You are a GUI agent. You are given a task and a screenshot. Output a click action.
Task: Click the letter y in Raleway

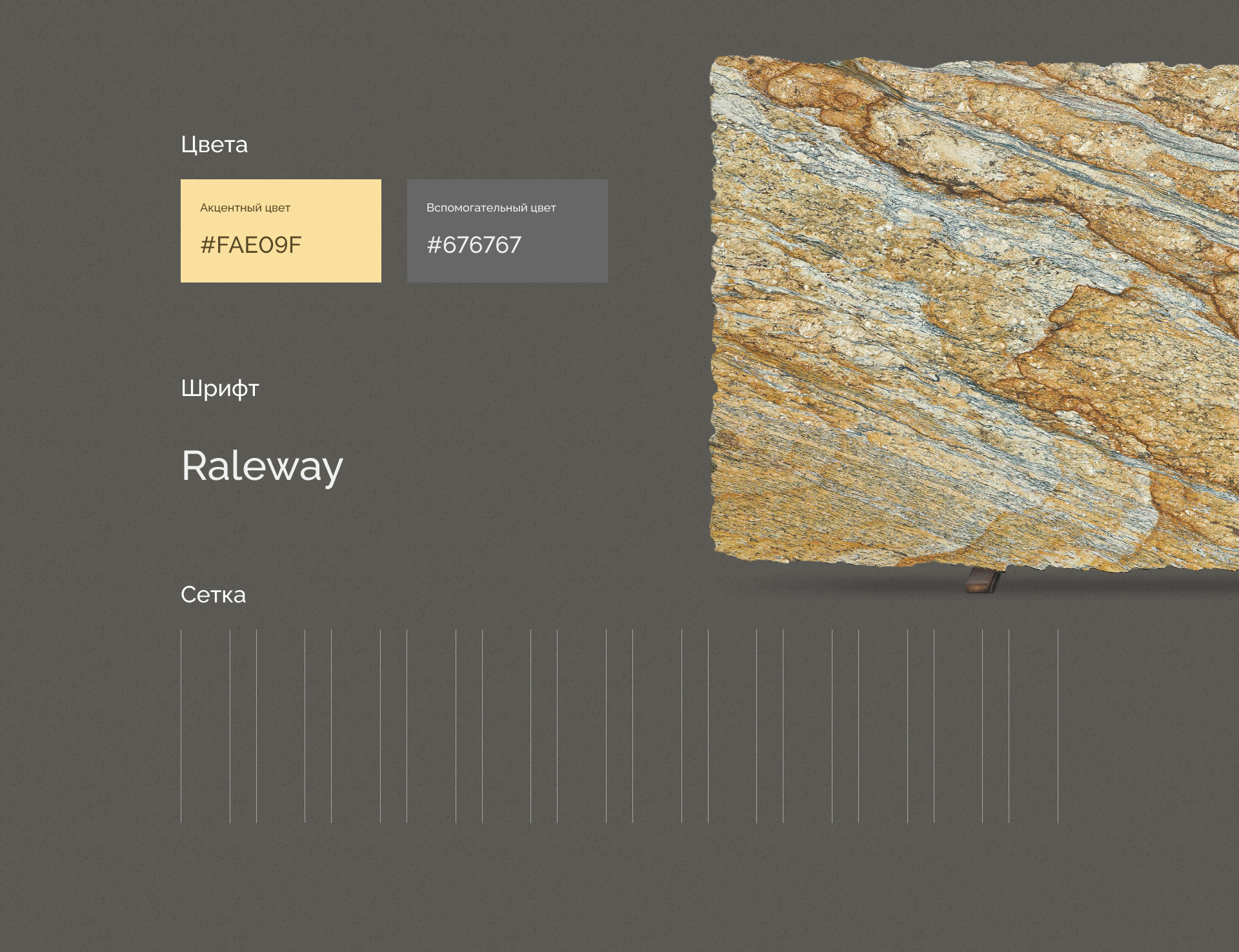[332, 472]
